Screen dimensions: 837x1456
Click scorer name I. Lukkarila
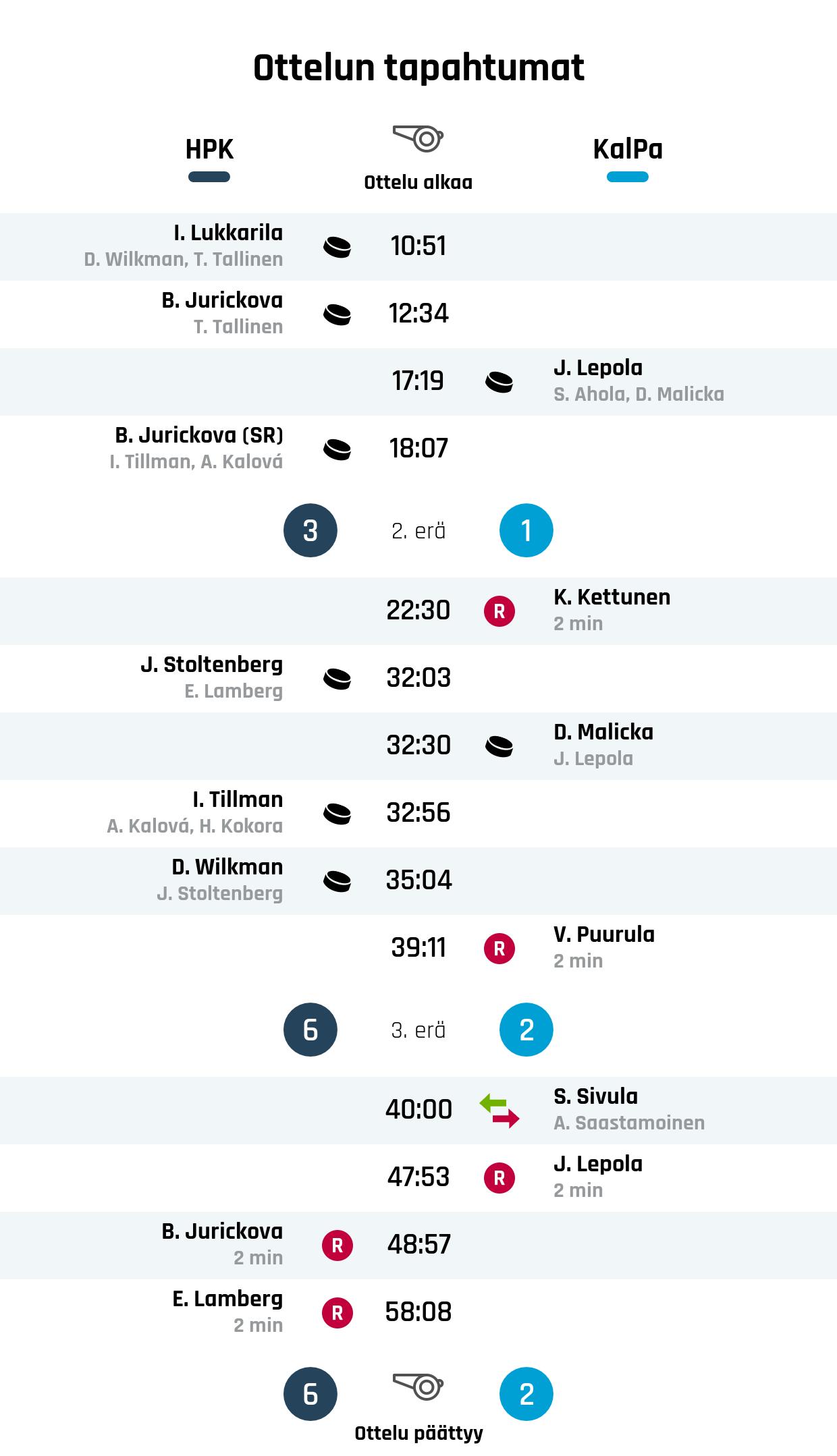tap(228, 233)
